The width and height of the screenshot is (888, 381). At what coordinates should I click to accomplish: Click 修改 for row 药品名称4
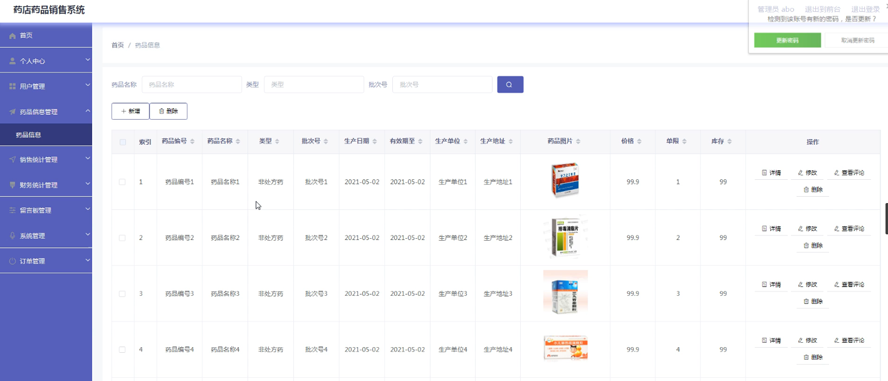click(807, 340)
